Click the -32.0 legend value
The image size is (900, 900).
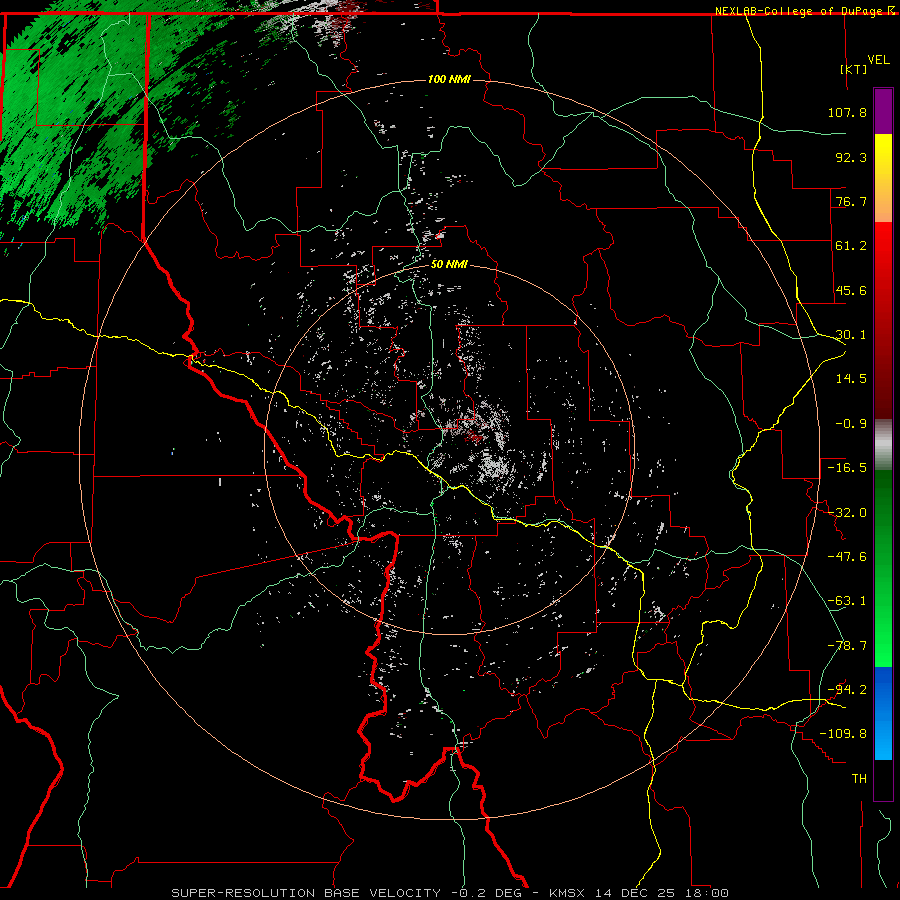tap(847, 513)
